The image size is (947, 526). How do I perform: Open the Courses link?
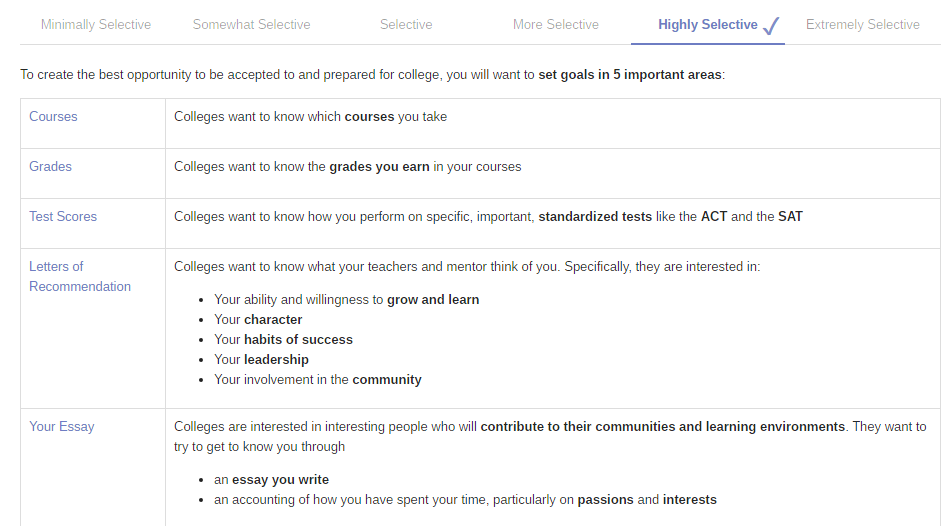tap(53, 117)
